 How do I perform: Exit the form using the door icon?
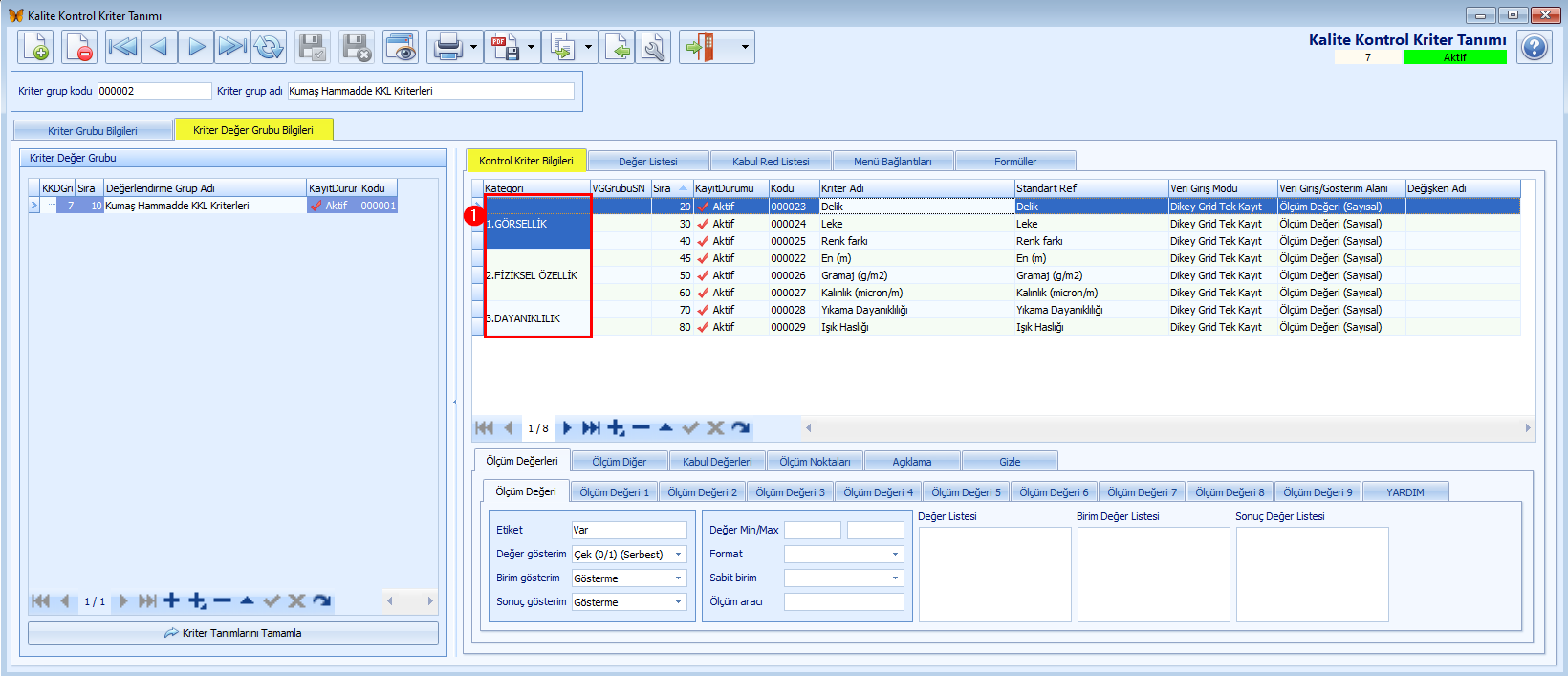coord(700,47)
